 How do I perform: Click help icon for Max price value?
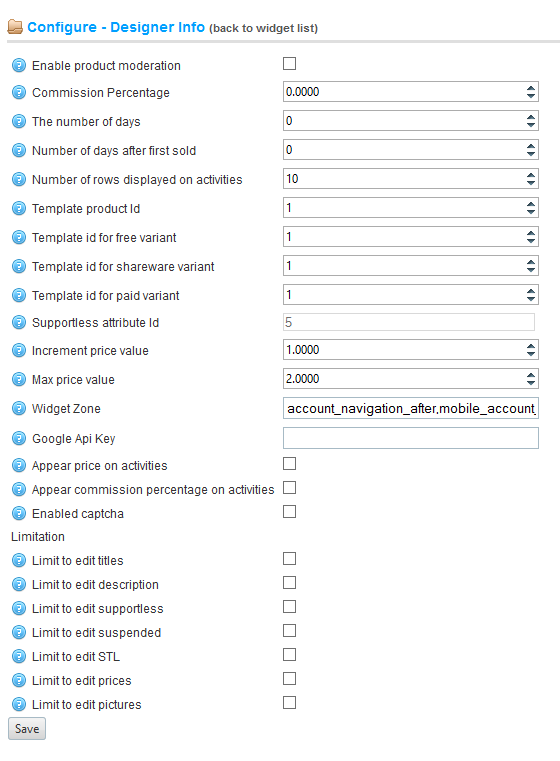click(x=19, y=379)
